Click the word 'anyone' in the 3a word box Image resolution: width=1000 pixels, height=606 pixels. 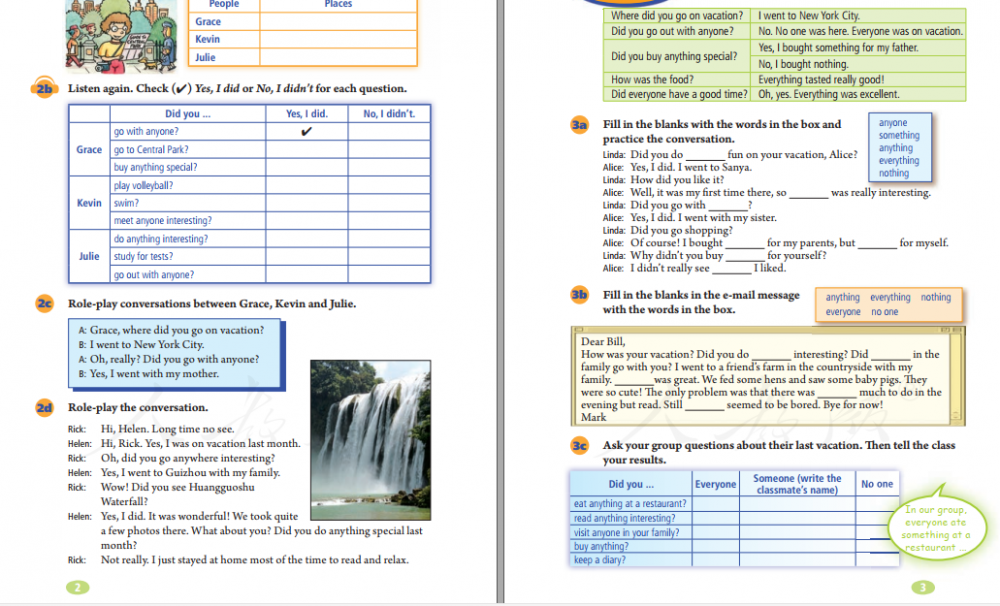pos(893,122)
